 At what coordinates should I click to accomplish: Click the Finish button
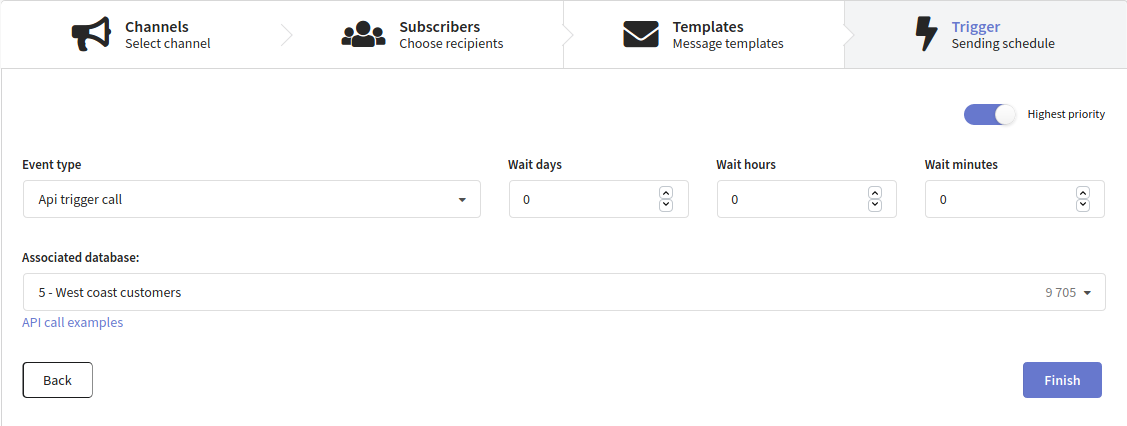click(x=1062, y=380)
